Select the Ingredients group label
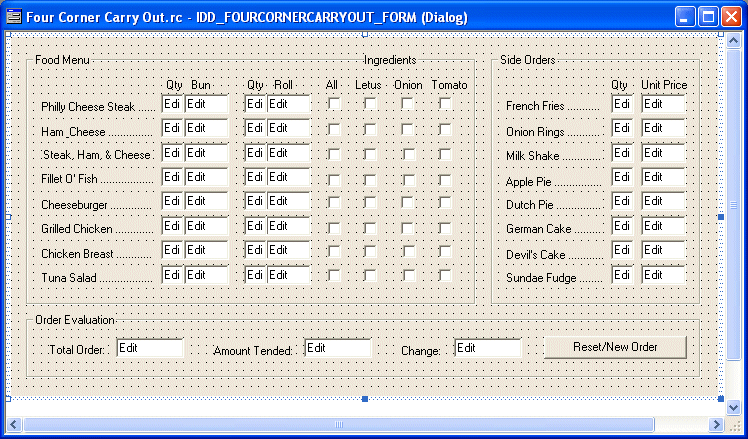 click(390, 60)
